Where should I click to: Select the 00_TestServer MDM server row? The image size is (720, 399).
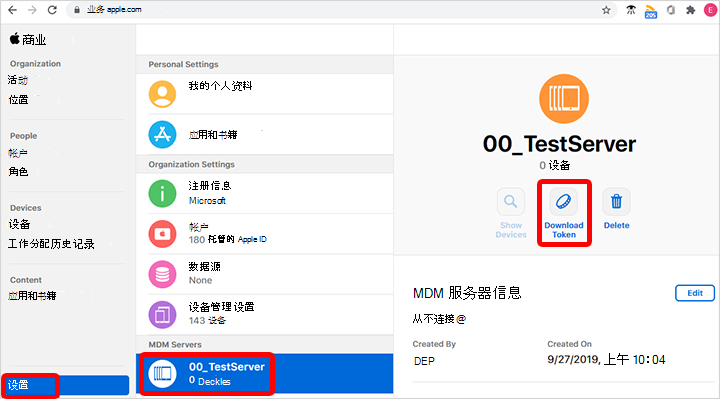[264, 374]
